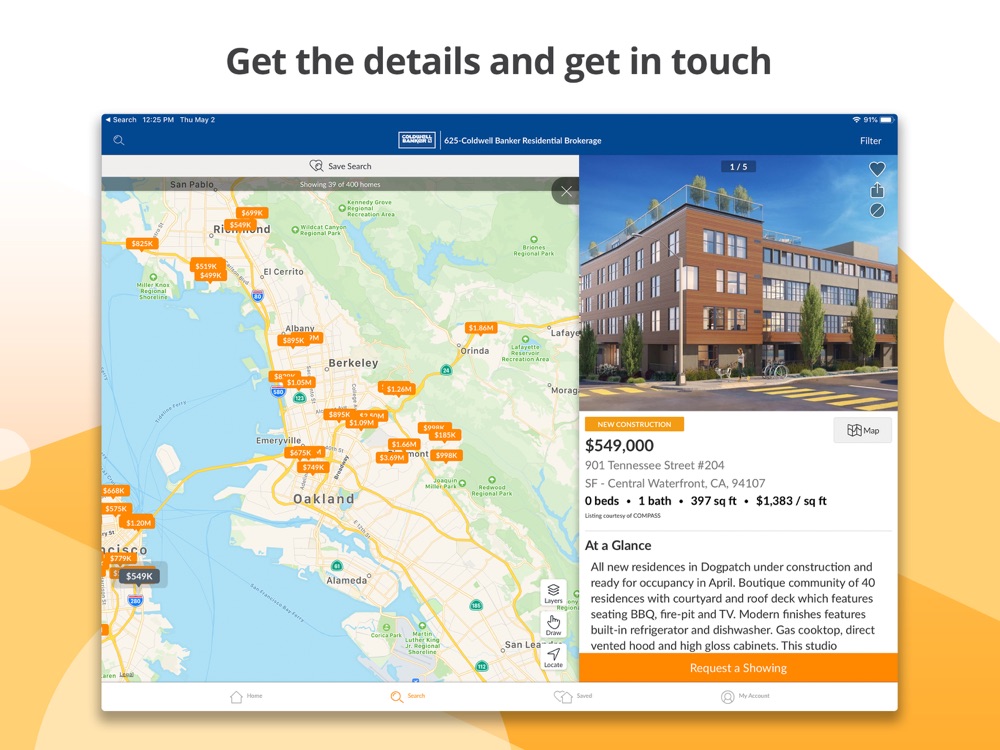Viewport: 1000px width, 750px height.
Task: Activate the Draw tool on the map
Action: coord(553,625)
